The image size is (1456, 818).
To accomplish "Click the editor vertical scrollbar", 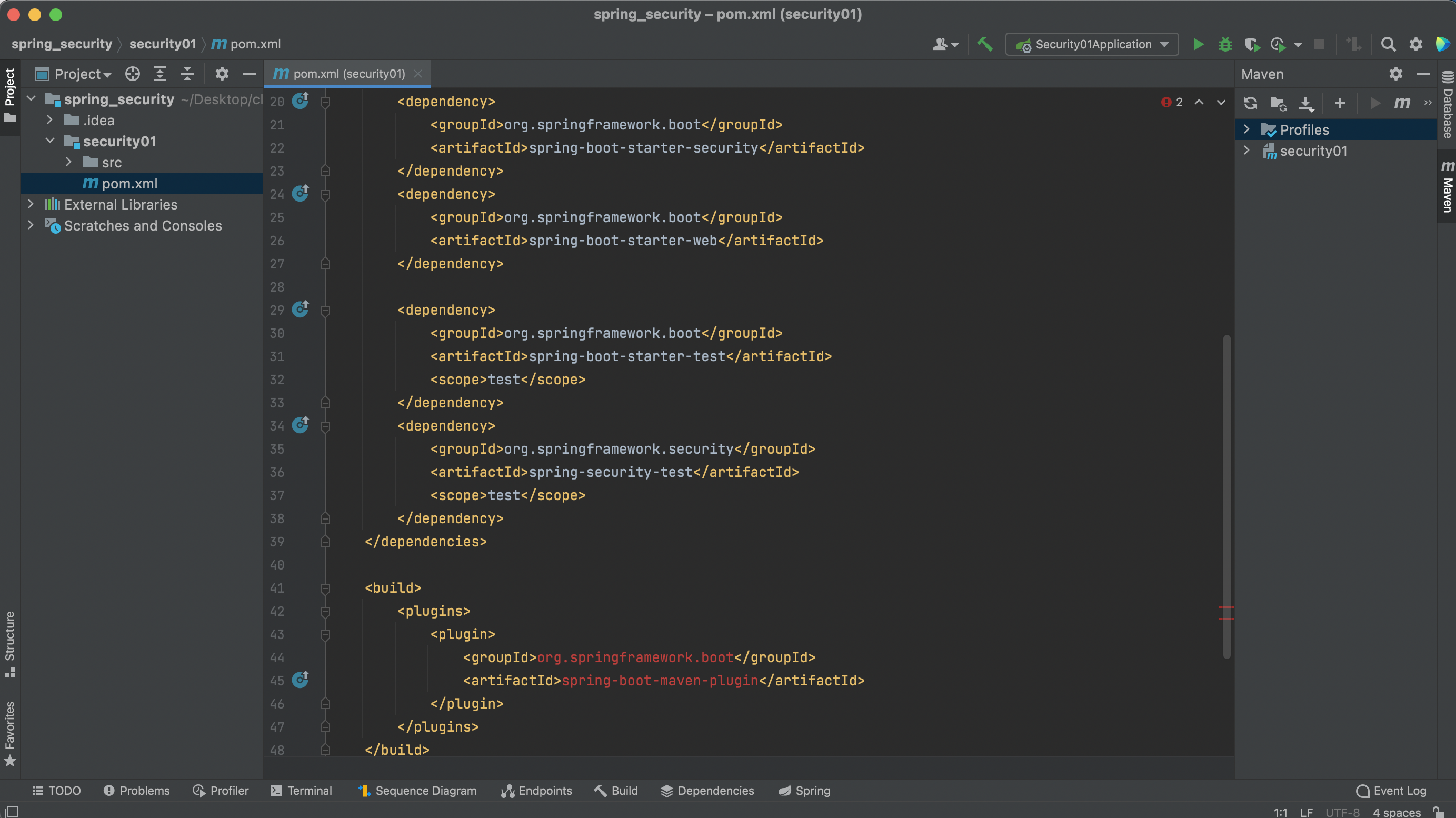I will tap(1226, 496).
